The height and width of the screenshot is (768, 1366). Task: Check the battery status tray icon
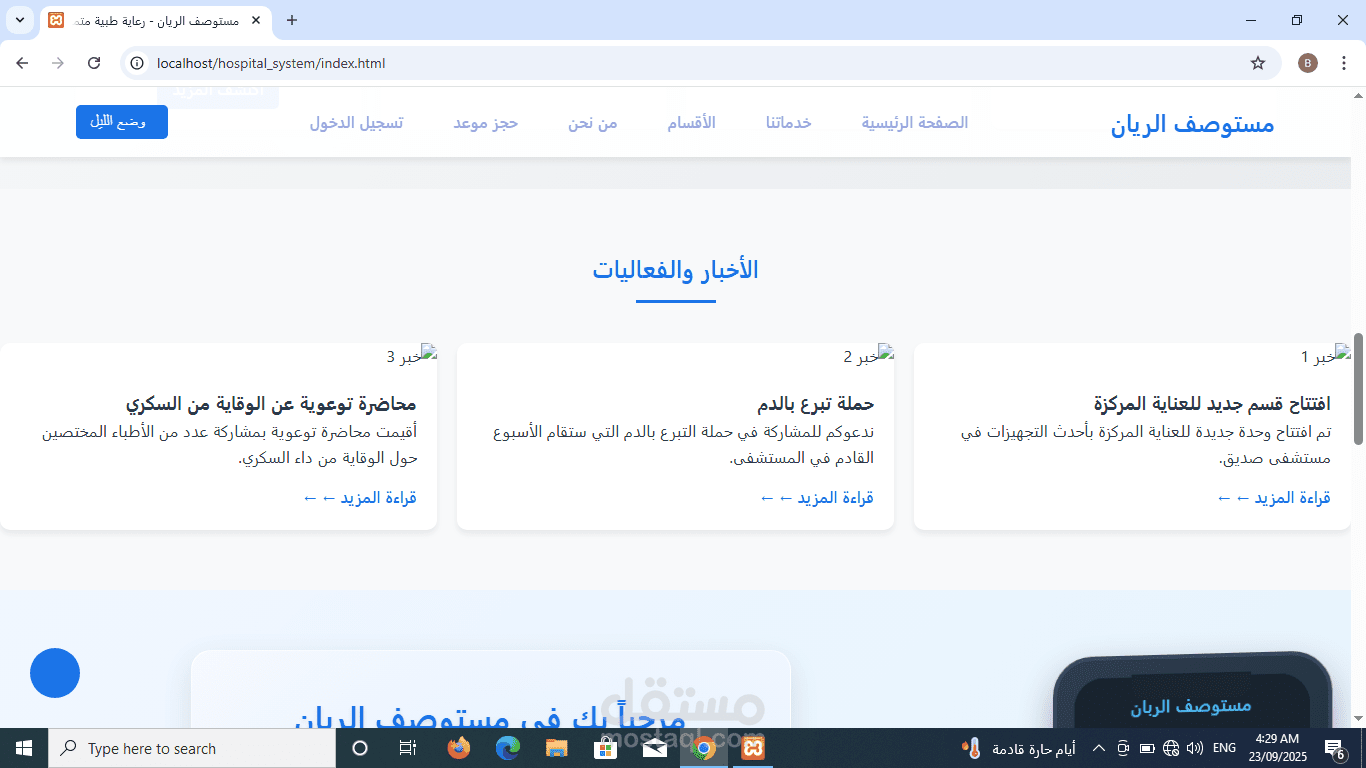(x=1147, y=748)
